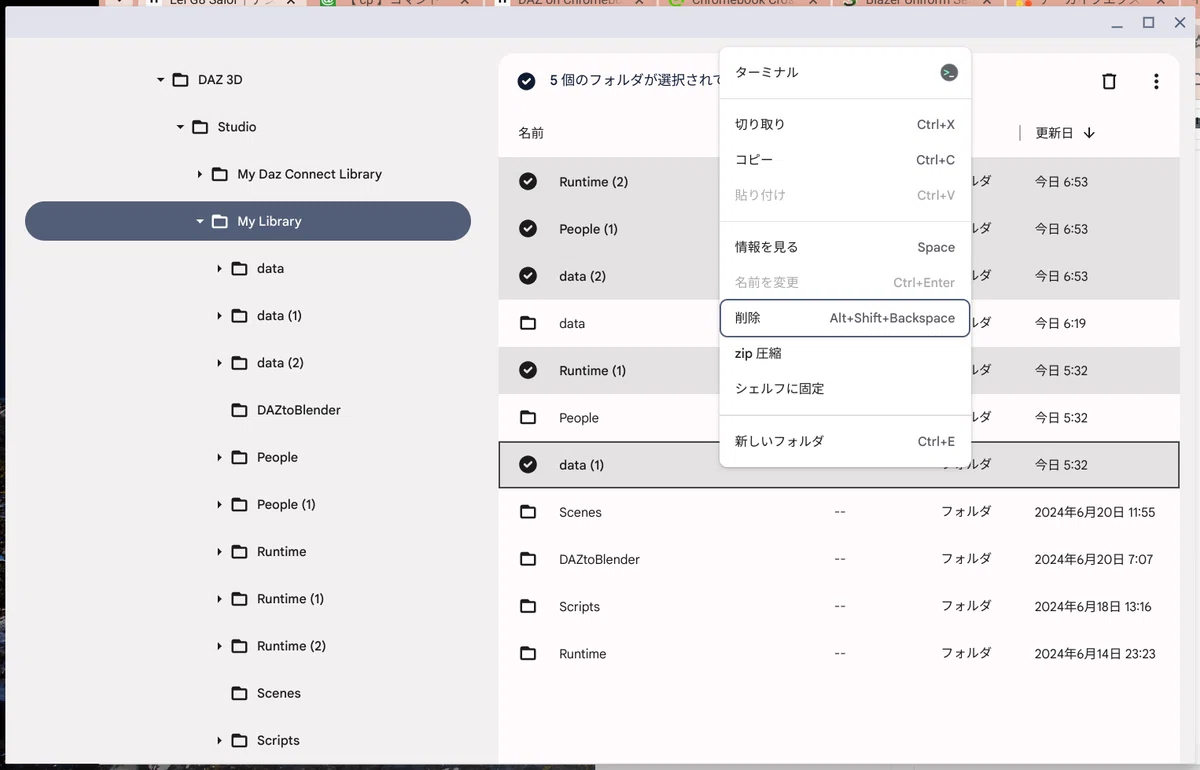Uncheck the Runtime (2) folder row
The image size is (1200, 770).
coord(528,181)
